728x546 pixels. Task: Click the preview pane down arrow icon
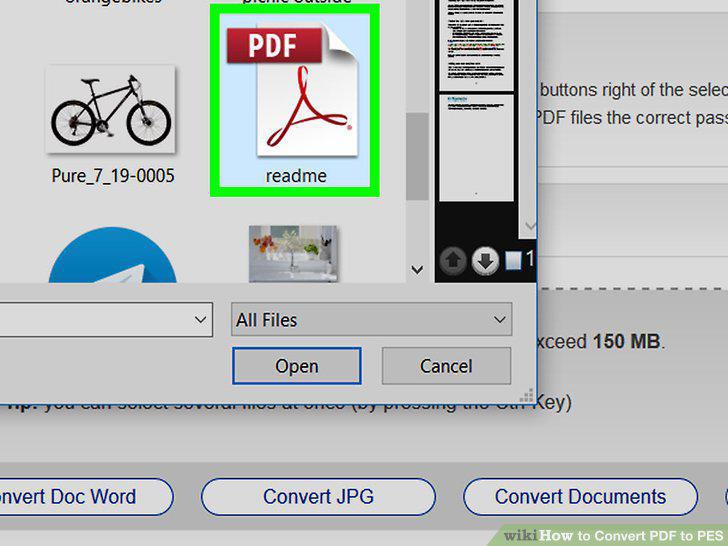click(485, 260)
